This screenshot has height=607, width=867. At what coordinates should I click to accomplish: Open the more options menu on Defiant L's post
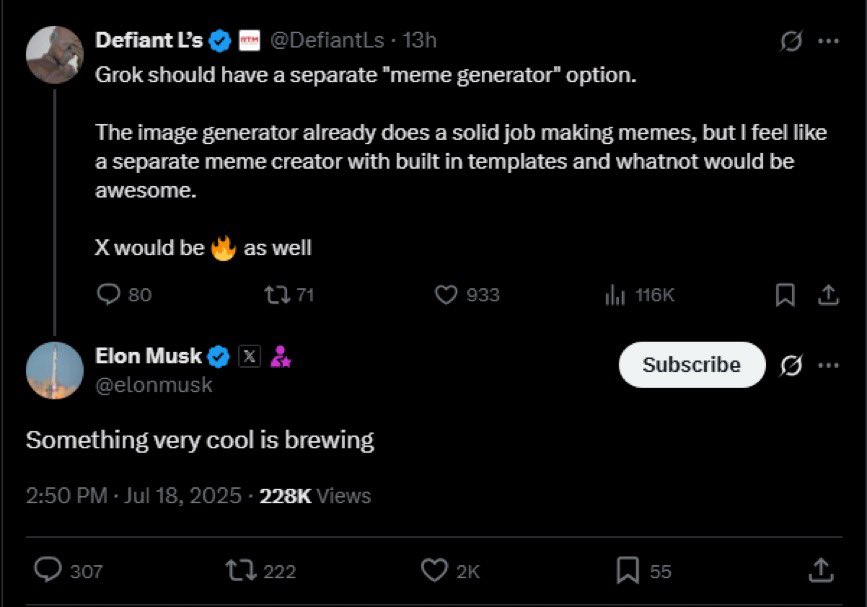[828, 41]
